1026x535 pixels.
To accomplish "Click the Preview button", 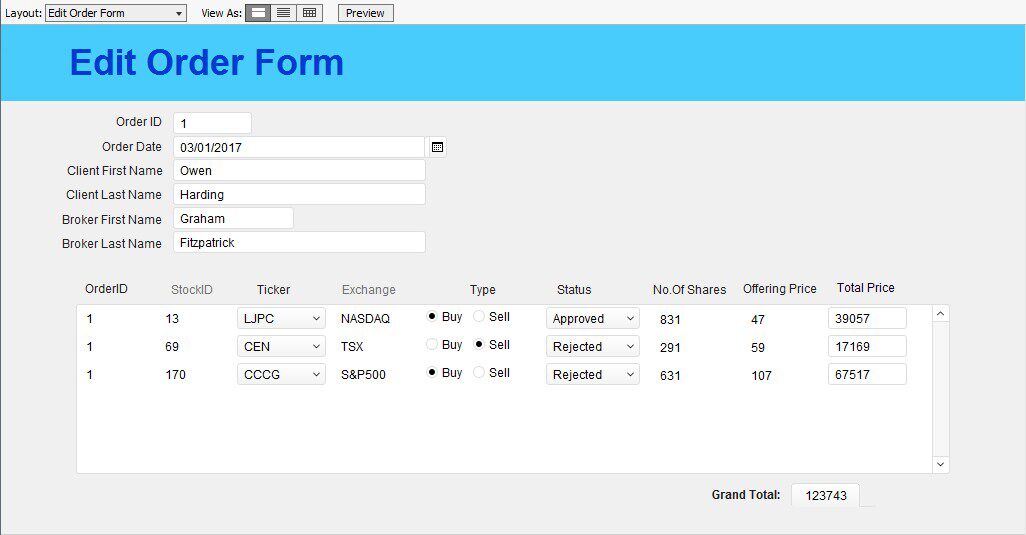I will pyautogui.click(x=365, y=13).
